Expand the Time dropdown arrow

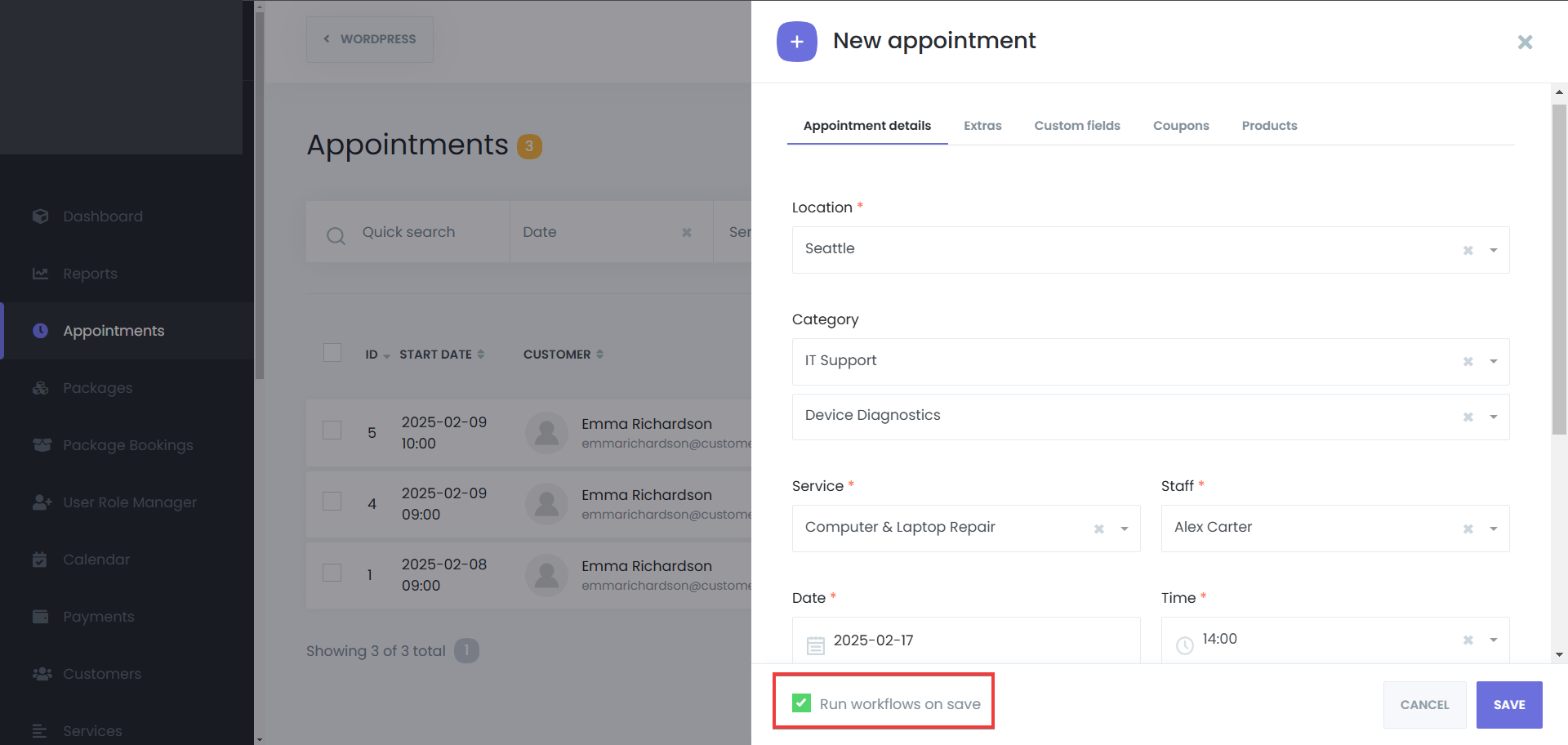(1493, 640)
